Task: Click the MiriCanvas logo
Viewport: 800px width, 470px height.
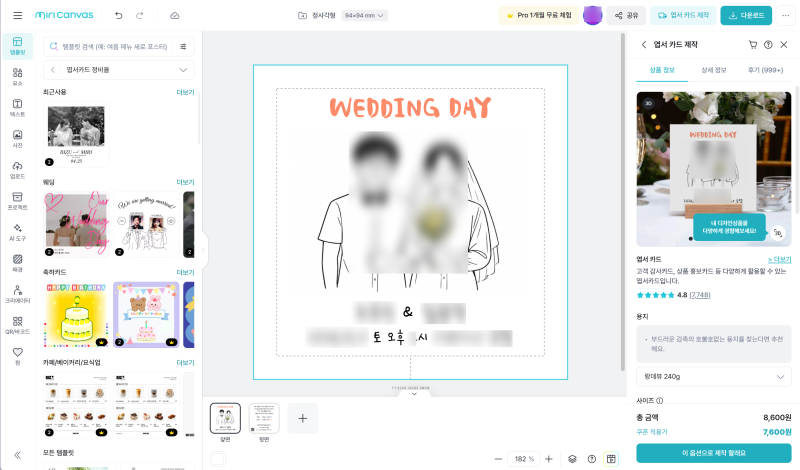Action: (64, 15)
